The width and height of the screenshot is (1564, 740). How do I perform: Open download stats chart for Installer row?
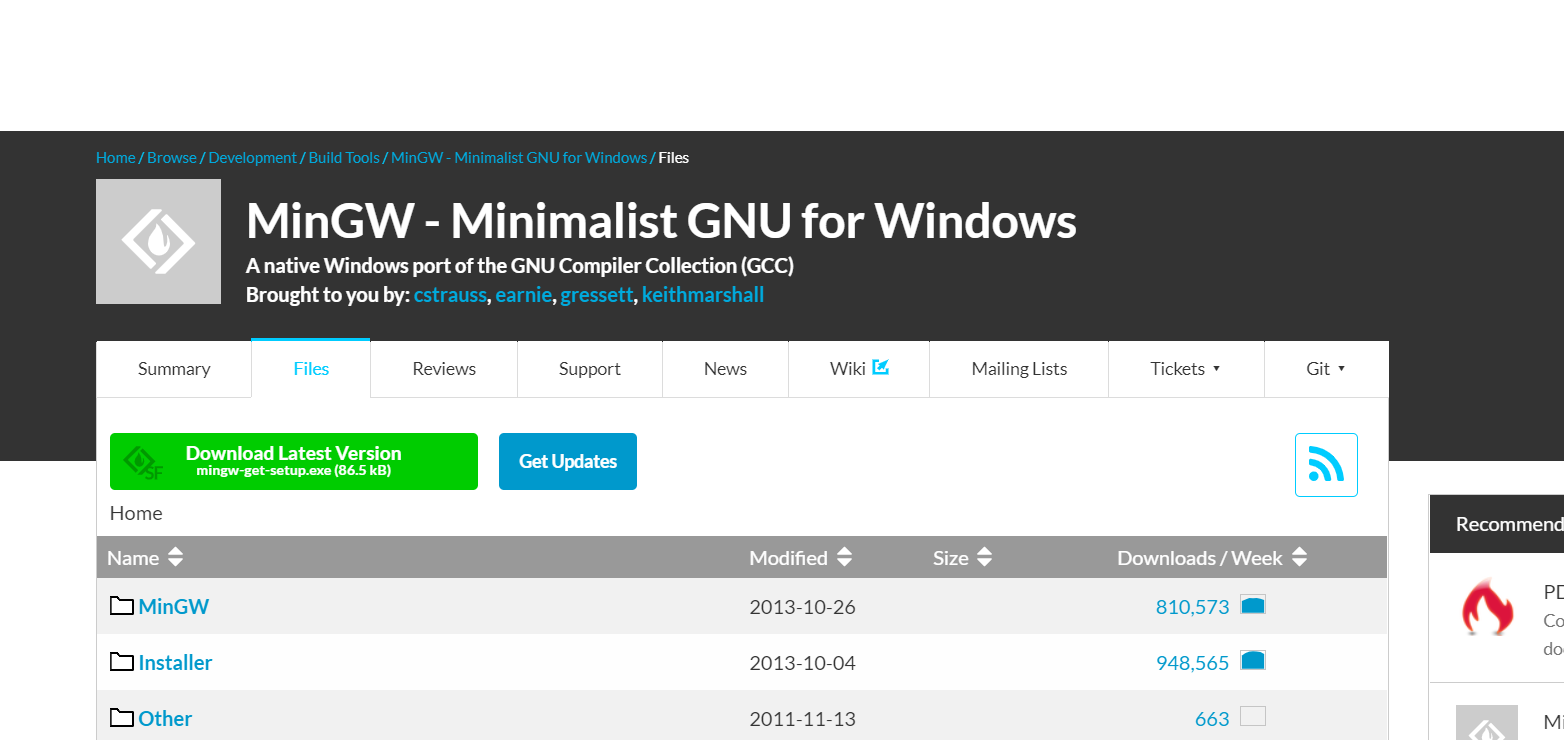(1253, 661)
